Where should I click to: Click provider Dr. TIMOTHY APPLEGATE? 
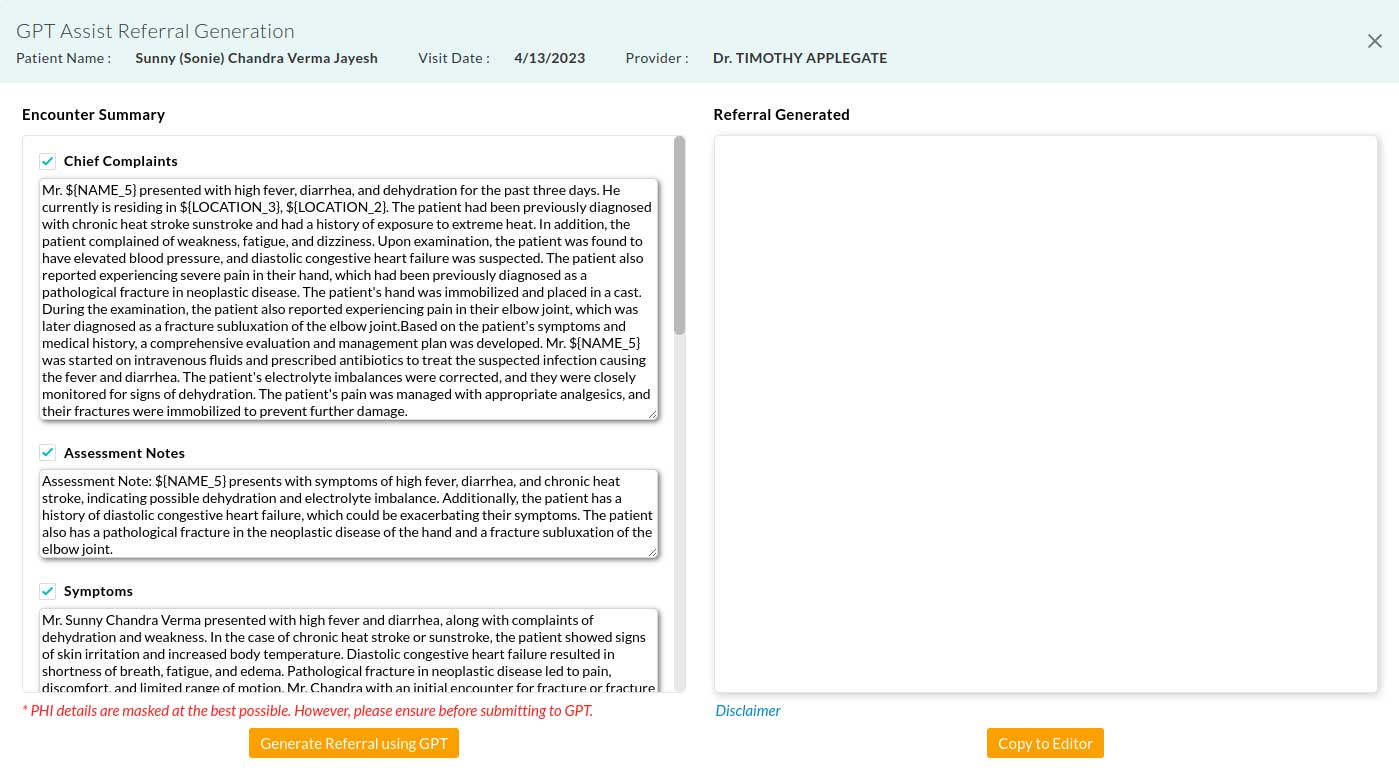click(x=799, y=58)
